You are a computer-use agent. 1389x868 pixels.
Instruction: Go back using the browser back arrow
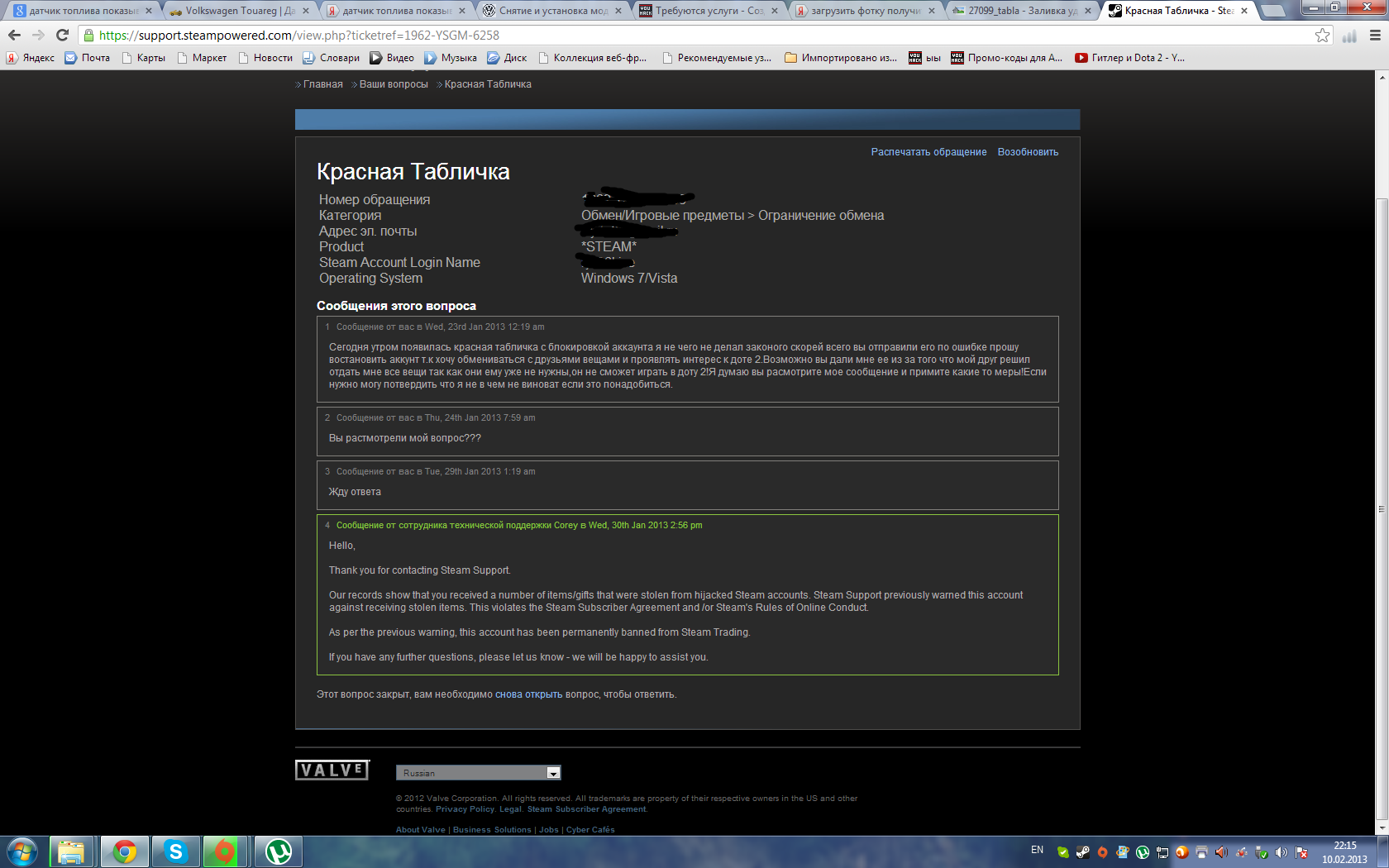14,35
